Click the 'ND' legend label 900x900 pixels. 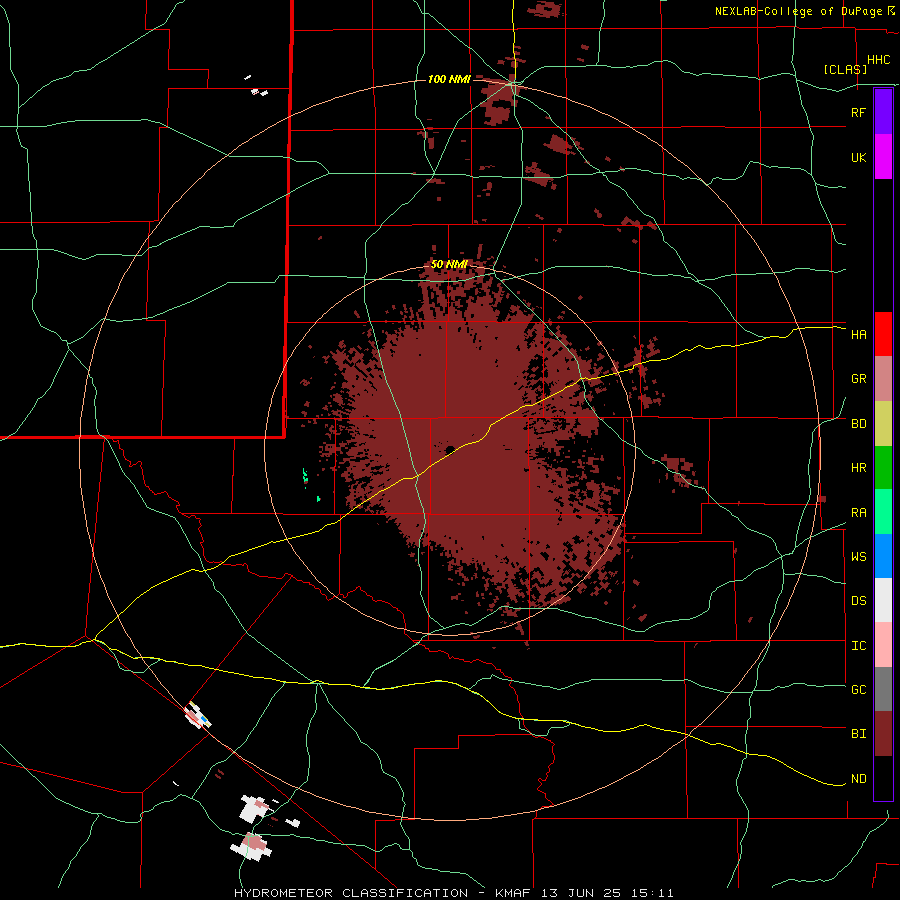858,779
